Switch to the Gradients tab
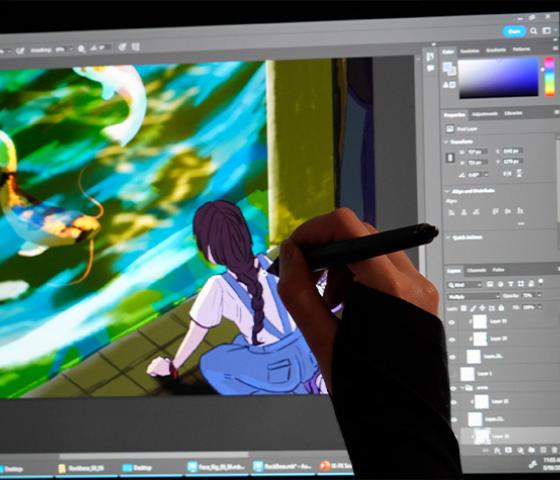The height and width of the screenshot is (480, 560). click(x=496, y=50)
